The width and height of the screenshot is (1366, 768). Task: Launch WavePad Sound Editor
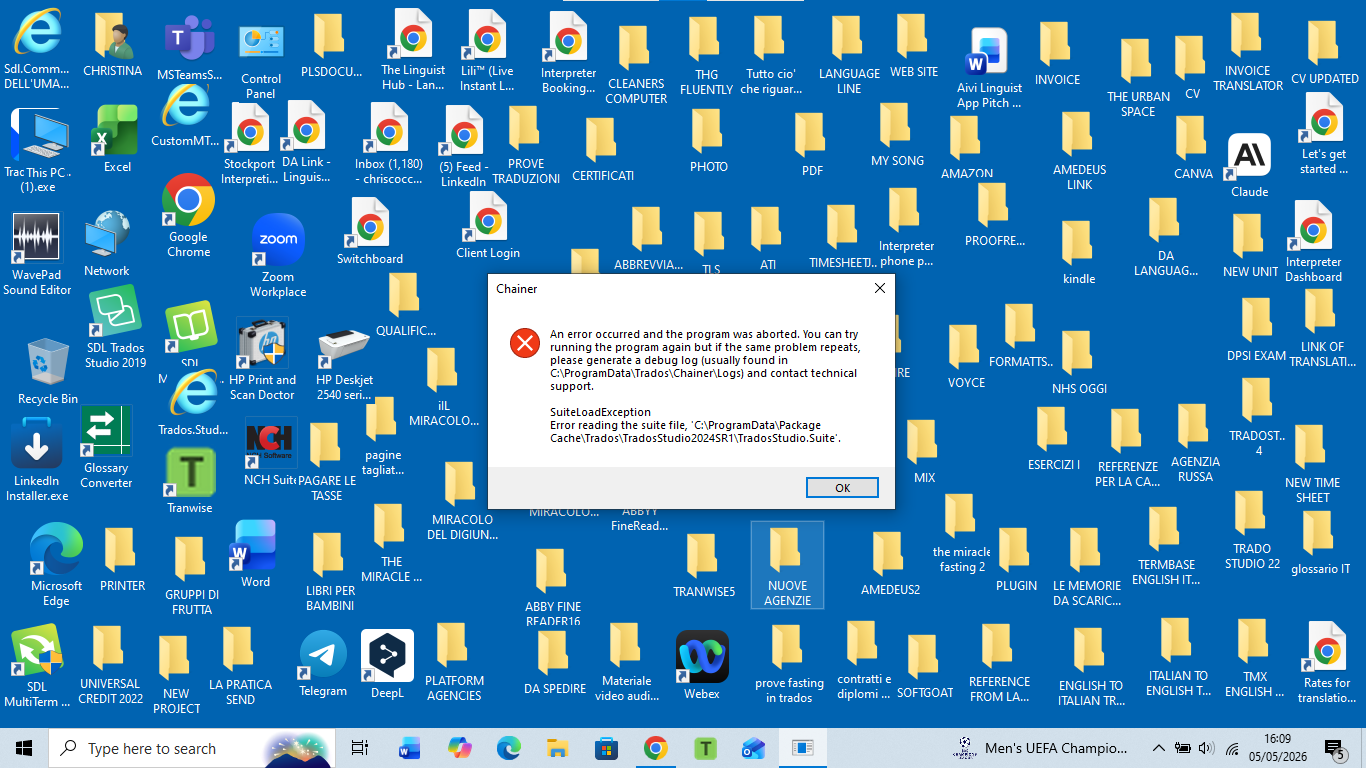(x=37, y=255)
